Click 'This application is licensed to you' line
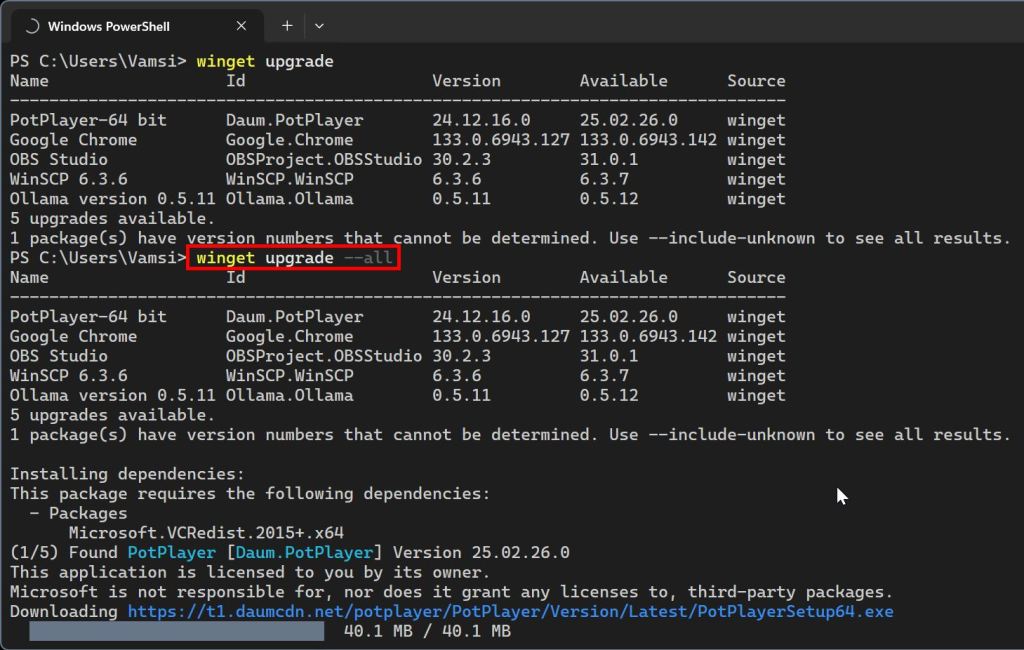The image size is (1024, 650). pyautogui.click(x=250, y=572)
